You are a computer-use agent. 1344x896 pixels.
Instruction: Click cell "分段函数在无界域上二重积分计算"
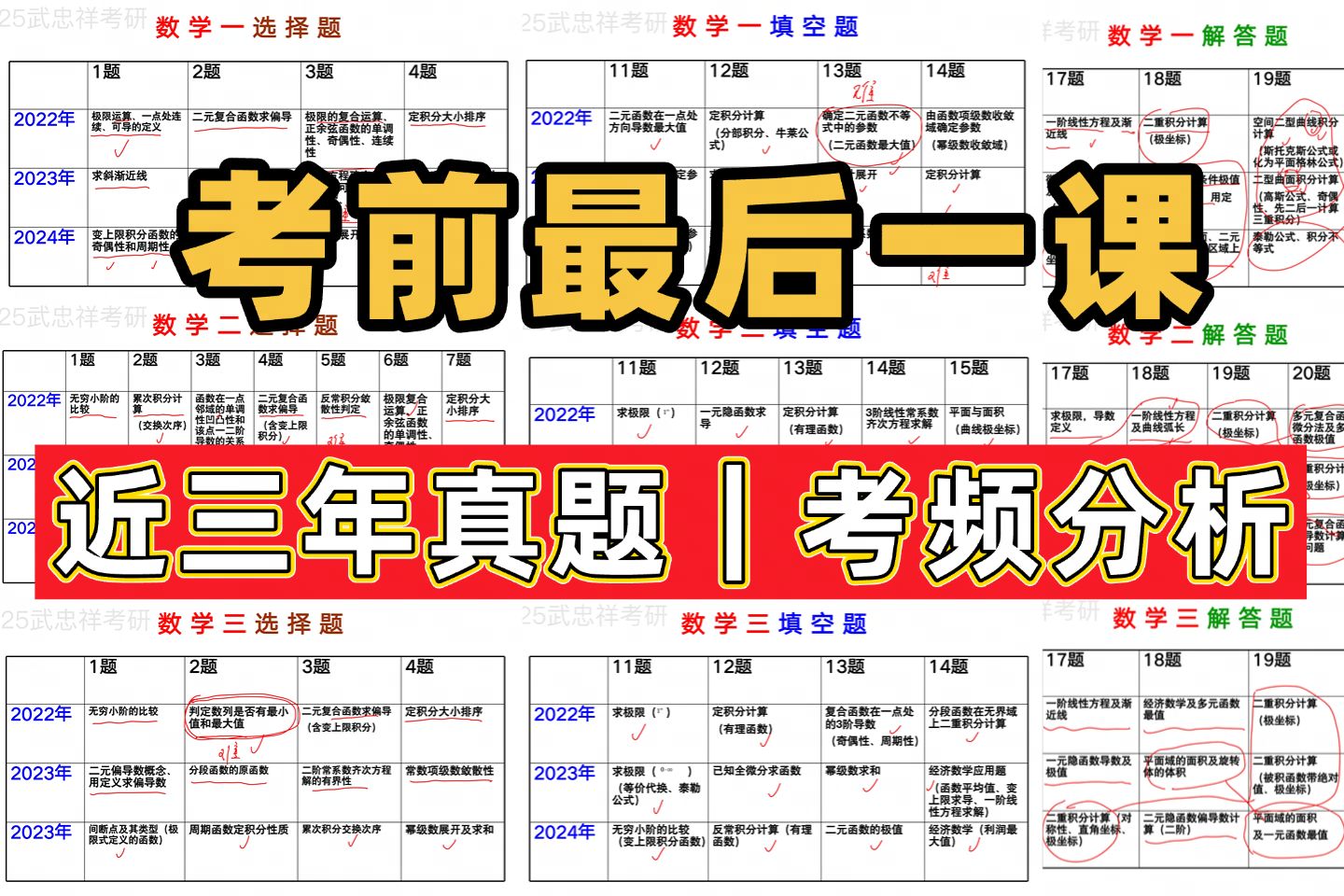(x=973, y=717)
